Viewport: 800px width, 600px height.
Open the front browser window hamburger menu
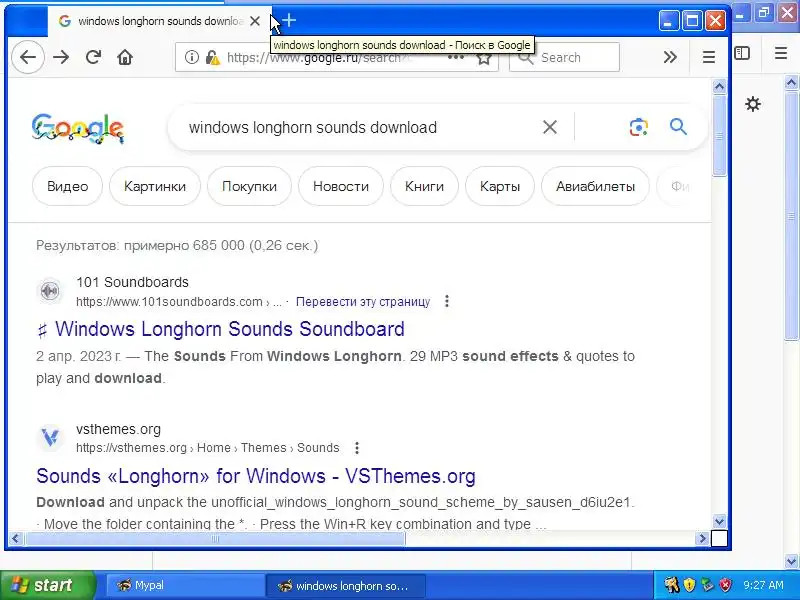pyautogui.click(x=709, y=57)
